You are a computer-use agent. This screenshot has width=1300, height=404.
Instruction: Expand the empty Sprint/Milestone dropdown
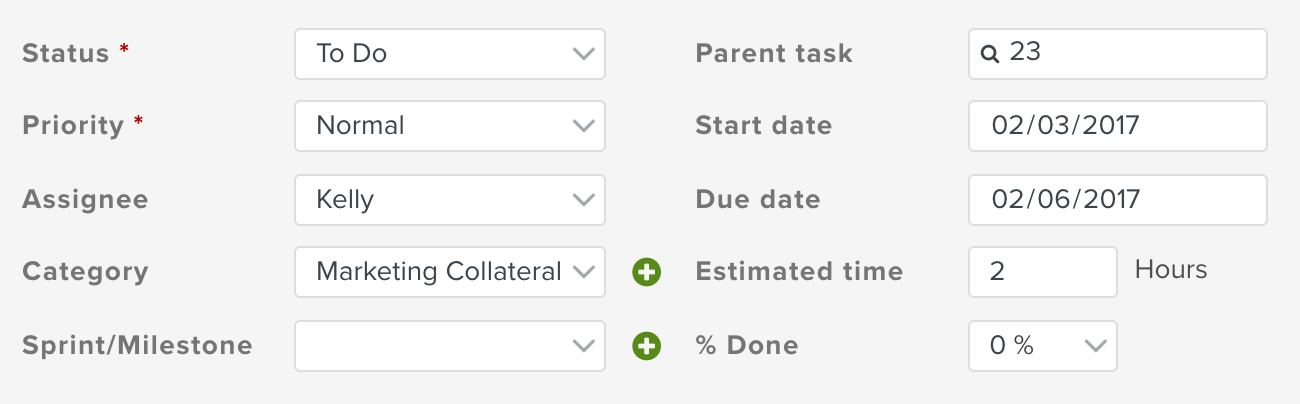click(x=450, y=346)
